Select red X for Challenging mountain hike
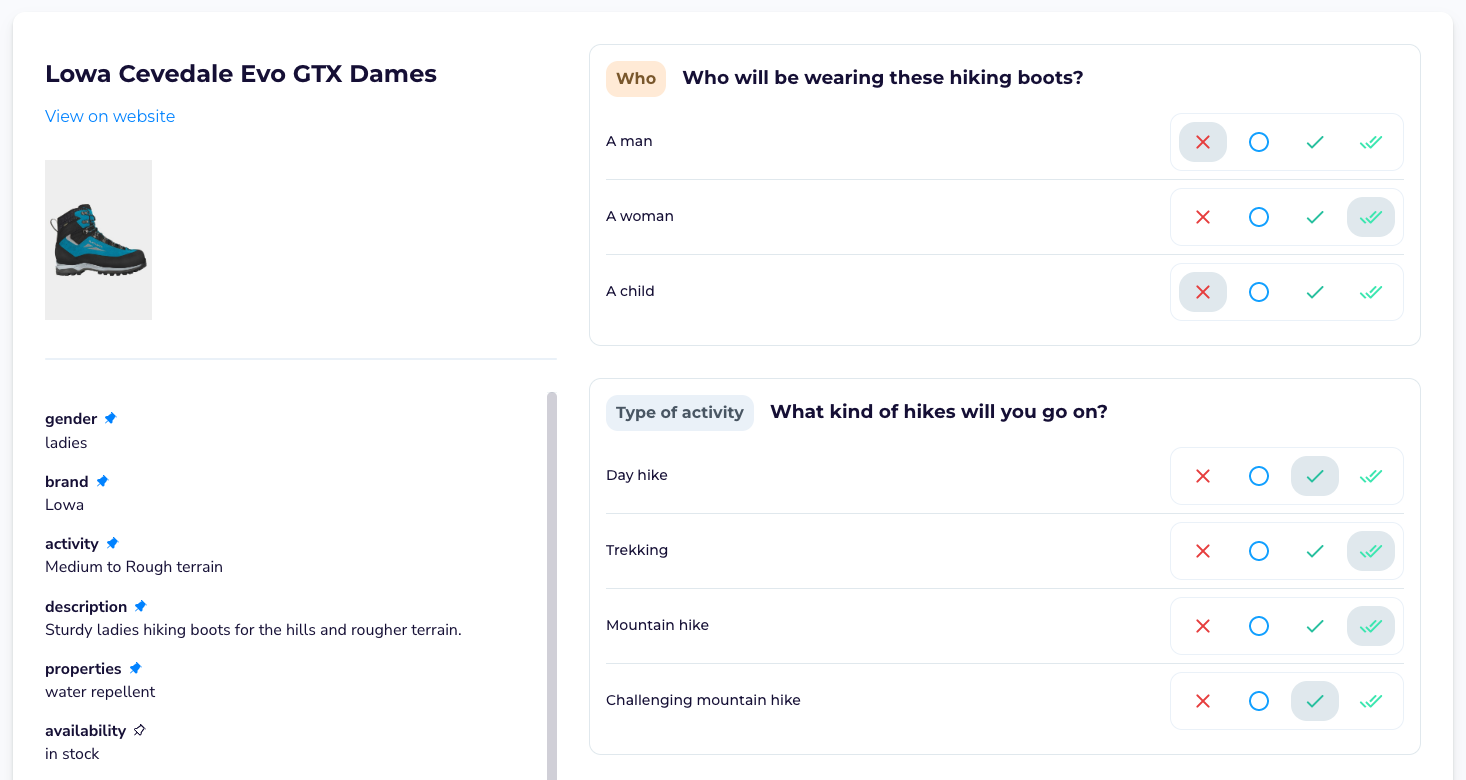This screenshot has height=780, width=1466. (1203, 701)
